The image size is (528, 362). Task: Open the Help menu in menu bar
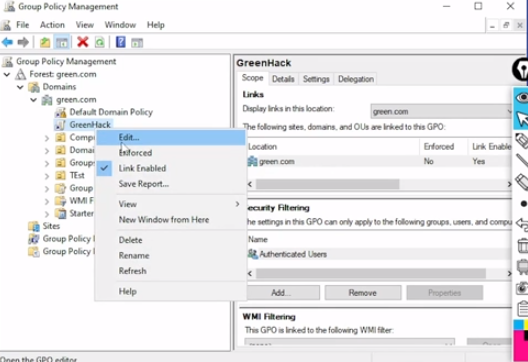click(156, 25)
